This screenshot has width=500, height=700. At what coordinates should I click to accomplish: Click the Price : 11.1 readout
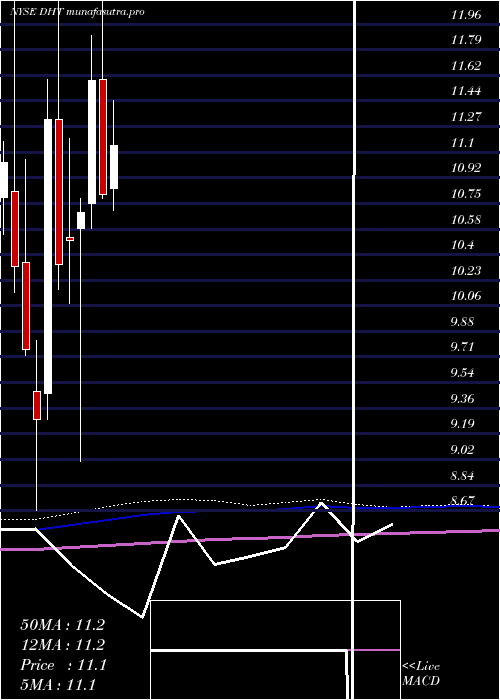click(x=63, y=665)
